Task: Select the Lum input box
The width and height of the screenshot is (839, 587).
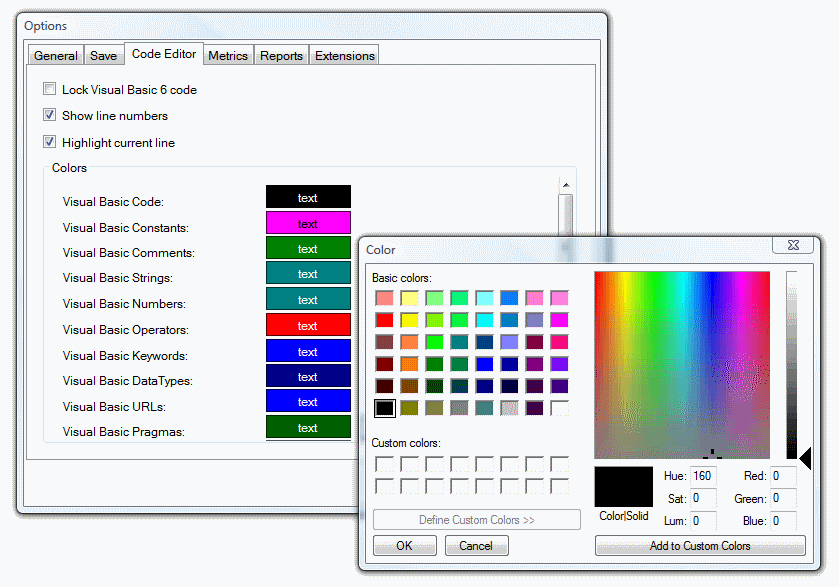Action: (704, 521)
